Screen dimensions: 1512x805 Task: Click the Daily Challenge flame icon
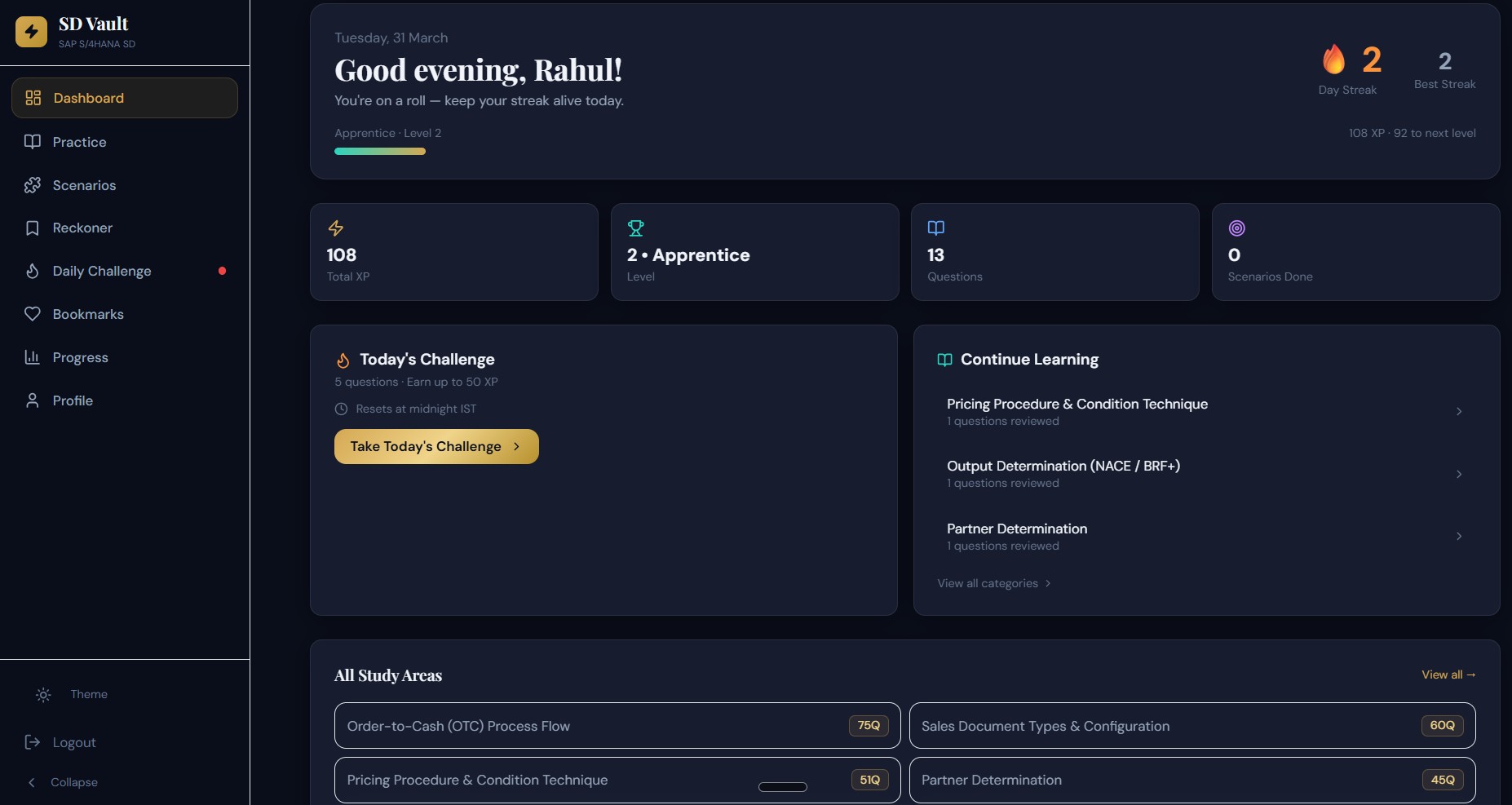[x=33, y=271]
